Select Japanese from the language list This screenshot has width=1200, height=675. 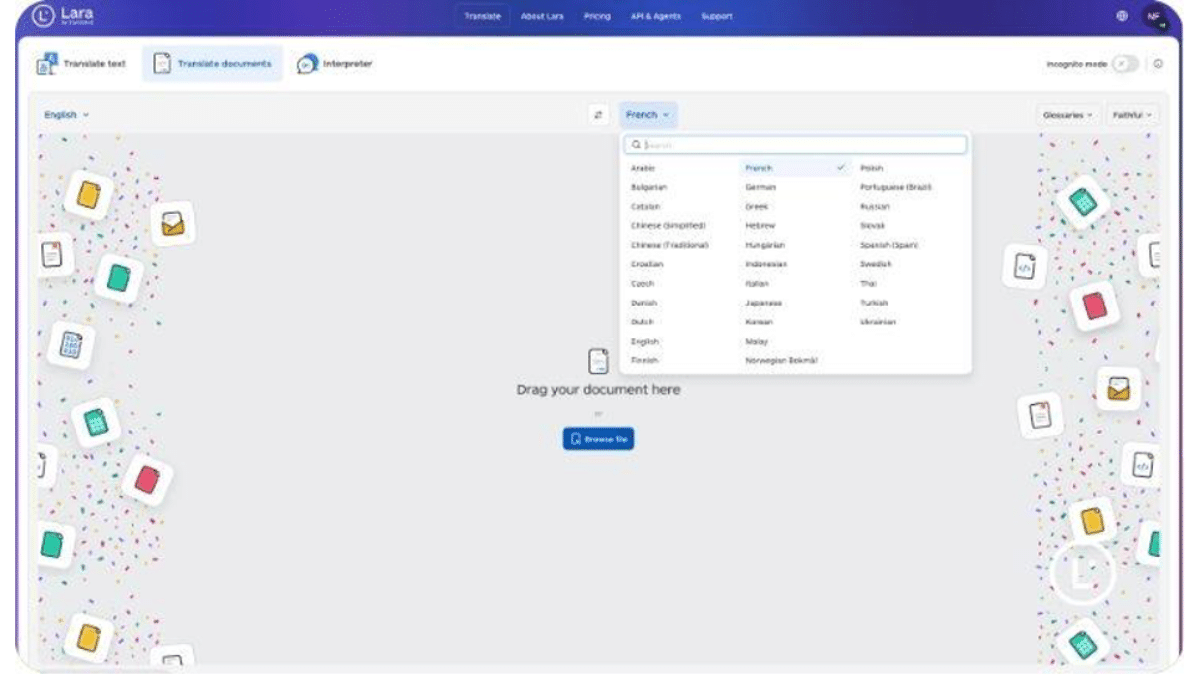763,303
